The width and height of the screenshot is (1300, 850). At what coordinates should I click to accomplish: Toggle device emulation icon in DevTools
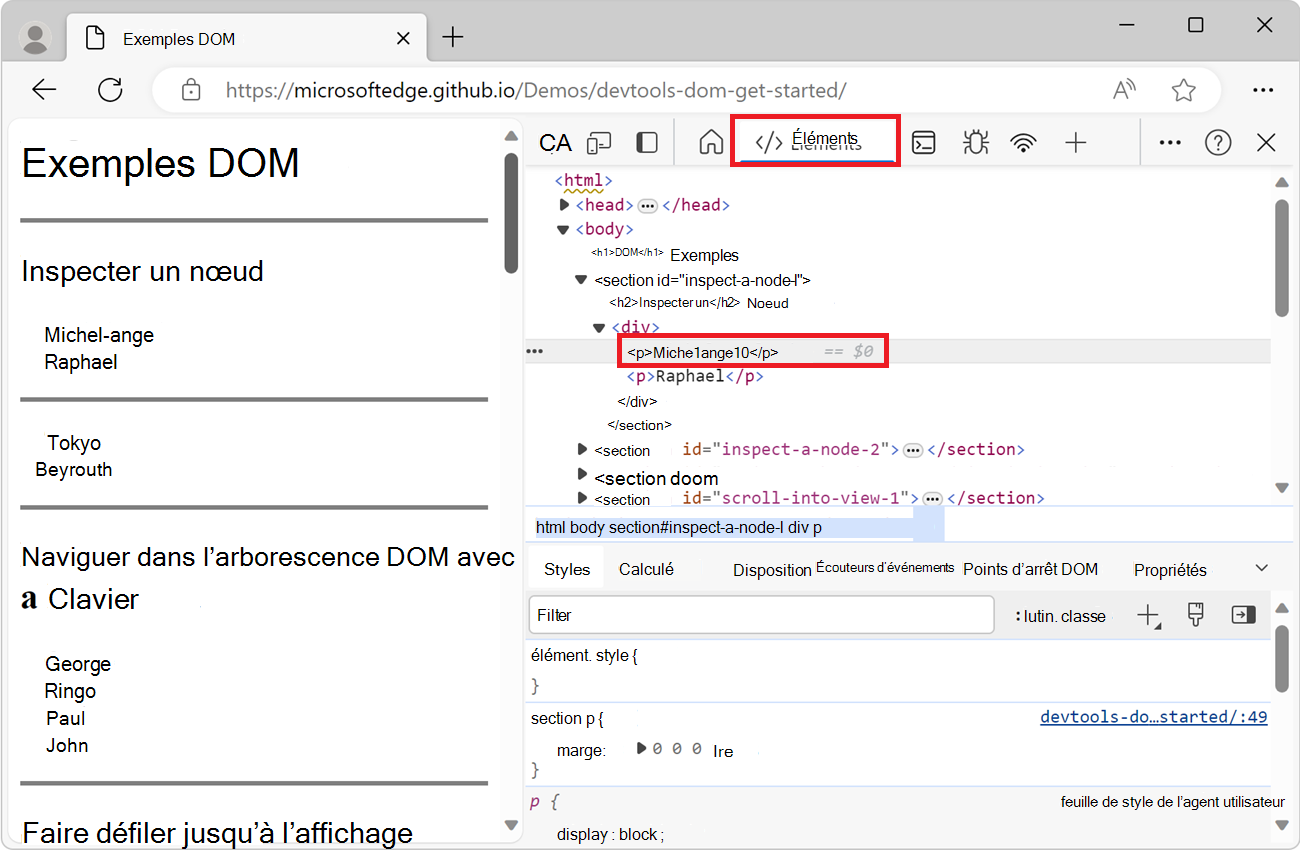[x=599, y=143]
